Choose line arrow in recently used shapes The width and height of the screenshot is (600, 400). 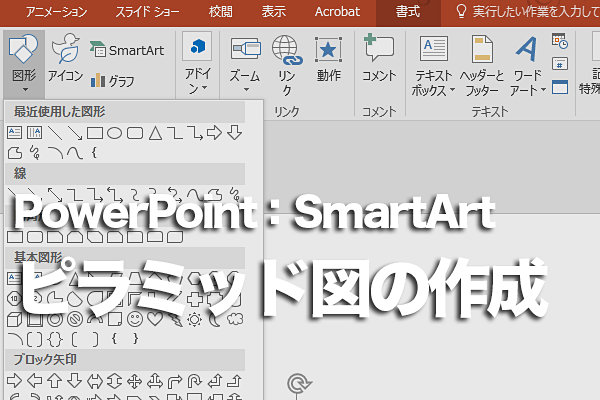[x=75, y=133]
